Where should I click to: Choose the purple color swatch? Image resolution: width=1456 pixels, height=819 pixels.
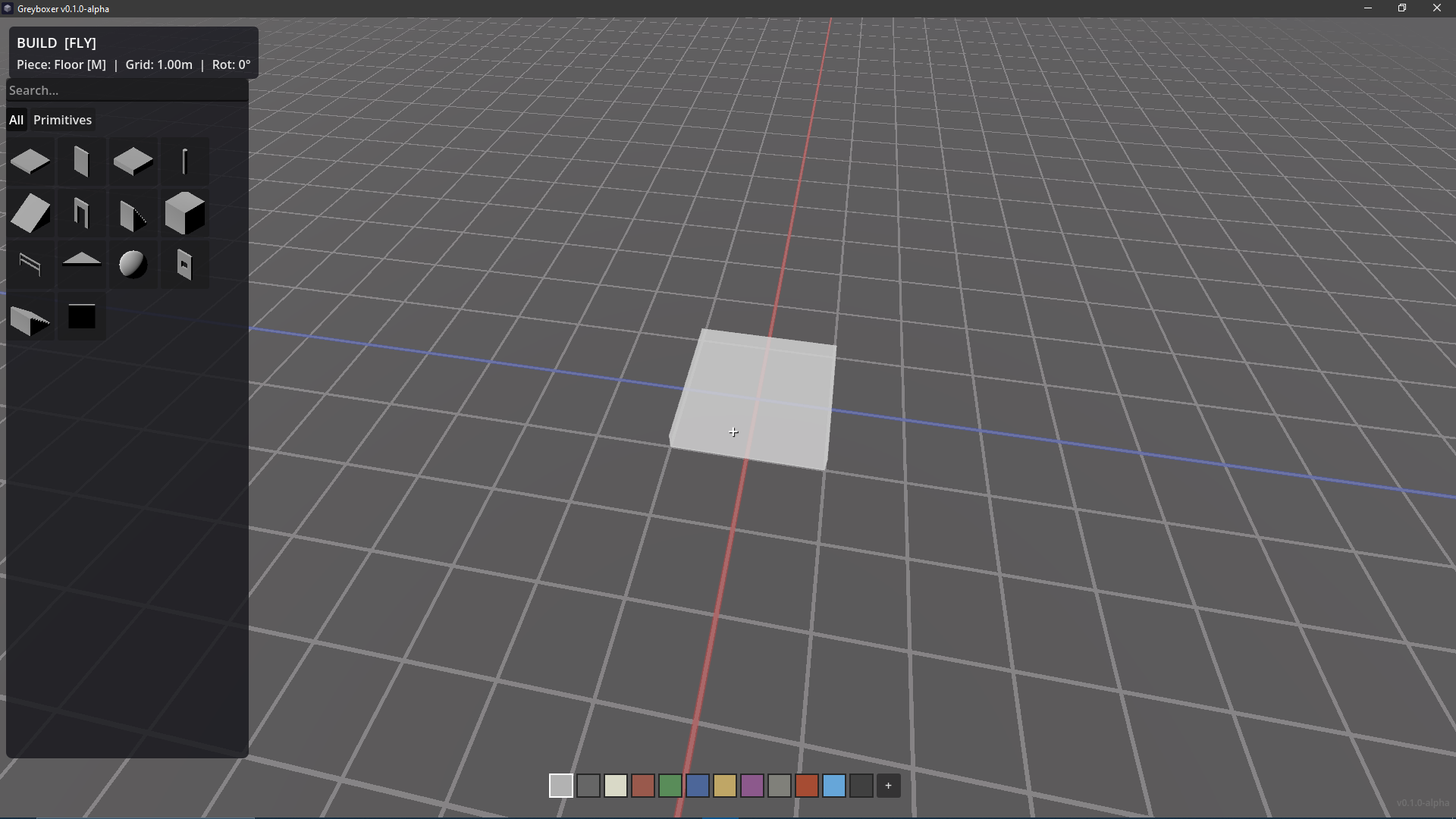(752, 786)
